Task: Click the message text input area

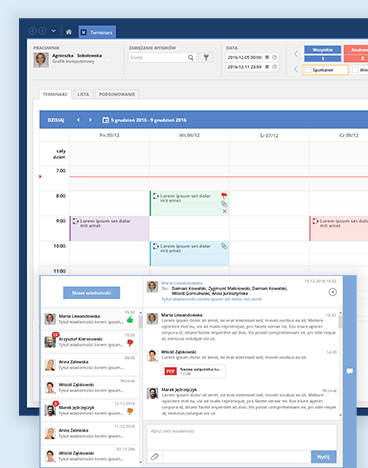Action: tap(242, 437)
